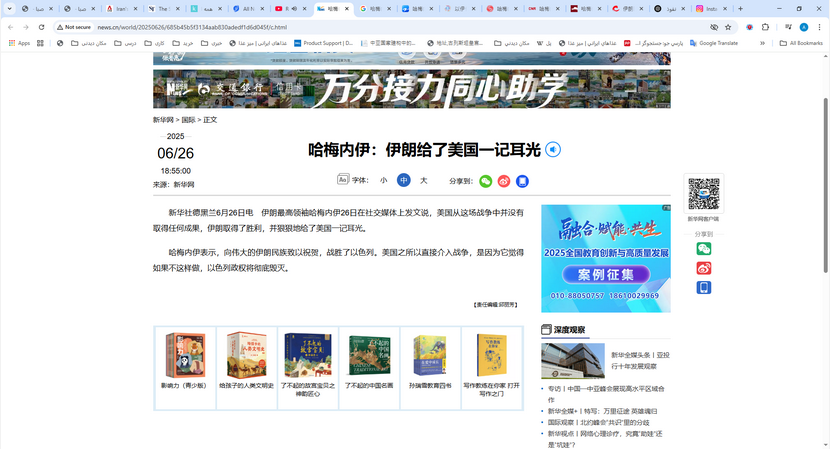This screenshot has width=830, height=449.
Task: Open the 国际 breadcrumb link
Action: (189, 120)
